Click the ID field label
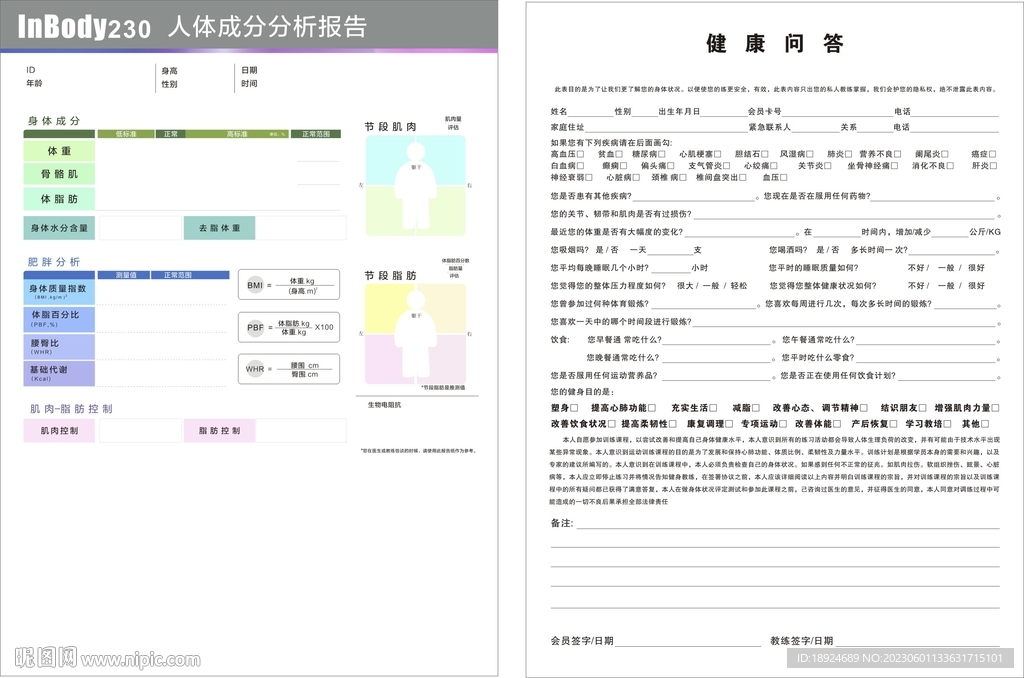This screenshot has width=1024, height=678. pos(31,70)
